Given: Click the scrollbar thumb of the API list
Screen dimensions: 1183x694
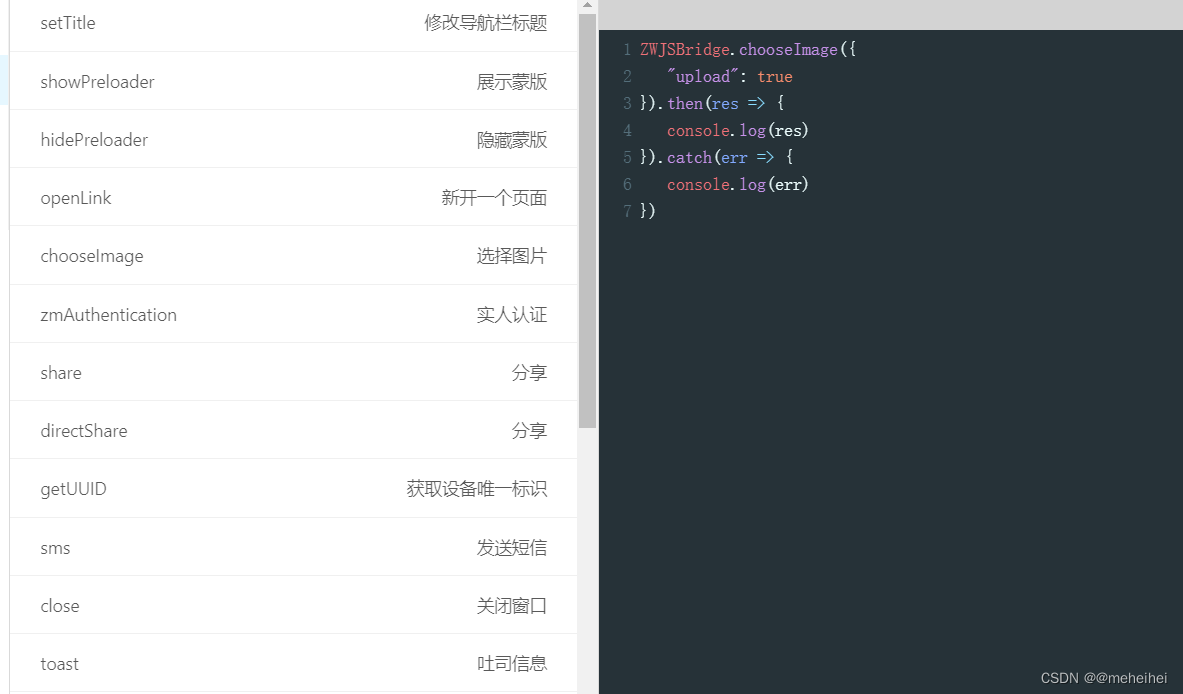Looking at the screenshot, I should (588, 220).
